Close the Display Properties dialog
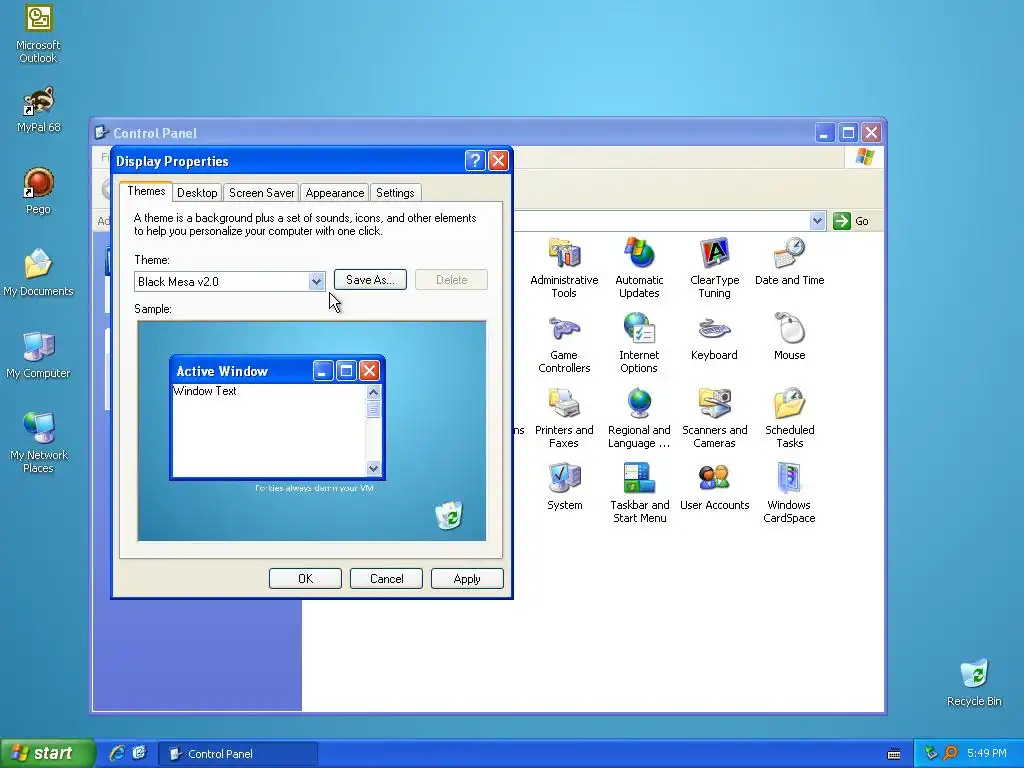 coord(498,161)
